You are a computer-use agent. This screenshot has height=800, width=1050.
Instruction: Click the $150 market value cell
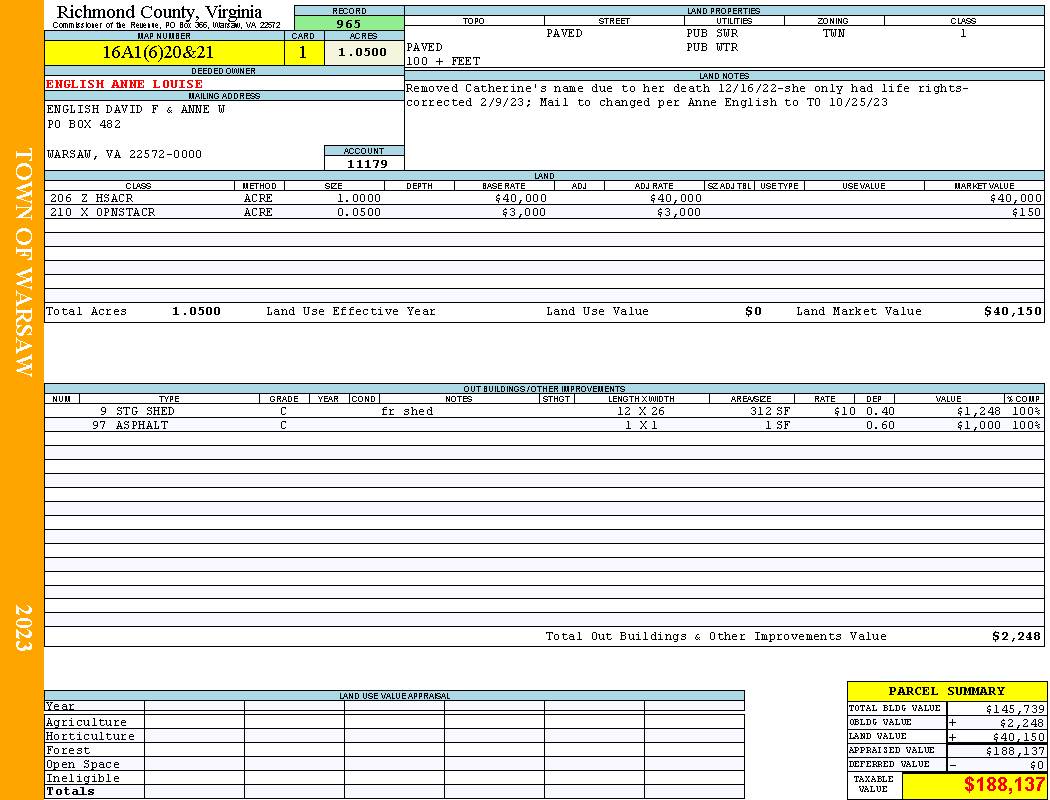tap(1027, 212)
